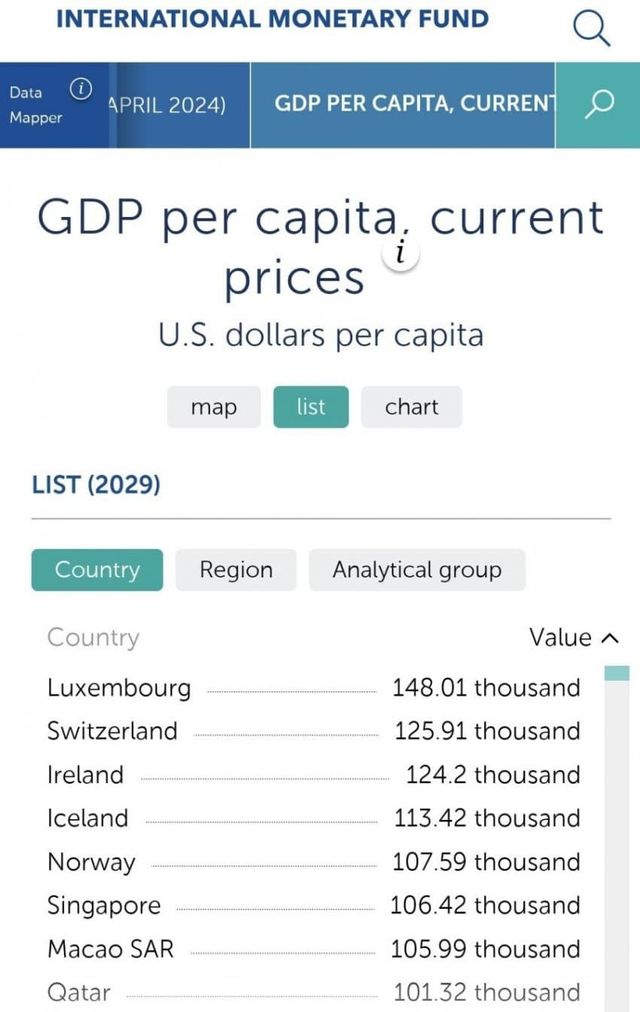Click the list scrollbar thumb
This screenshot has height=1012, width=640.
tap(618, 673)
